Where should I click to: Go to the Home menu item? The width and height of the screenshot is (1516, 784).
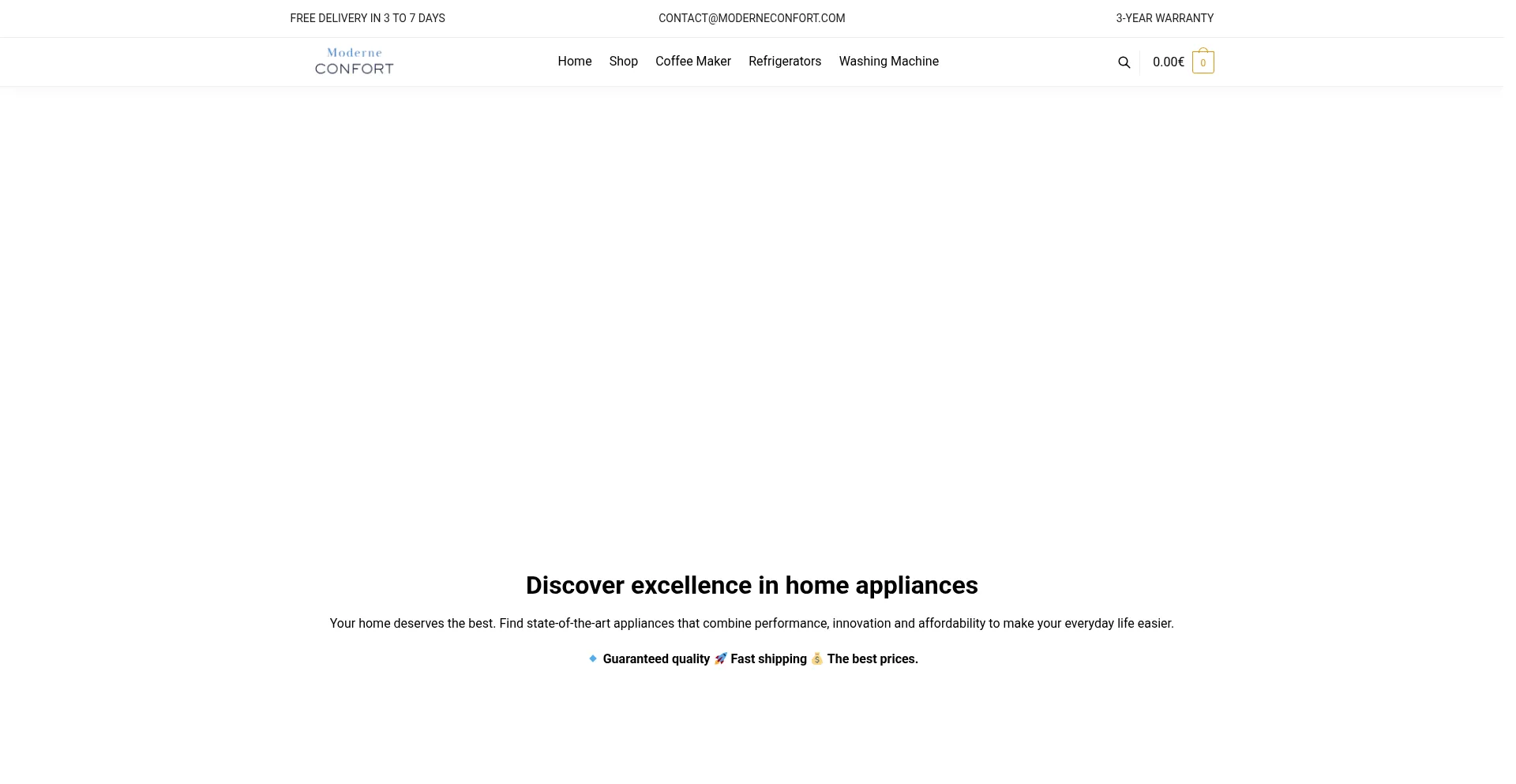(x=574, y=62)
